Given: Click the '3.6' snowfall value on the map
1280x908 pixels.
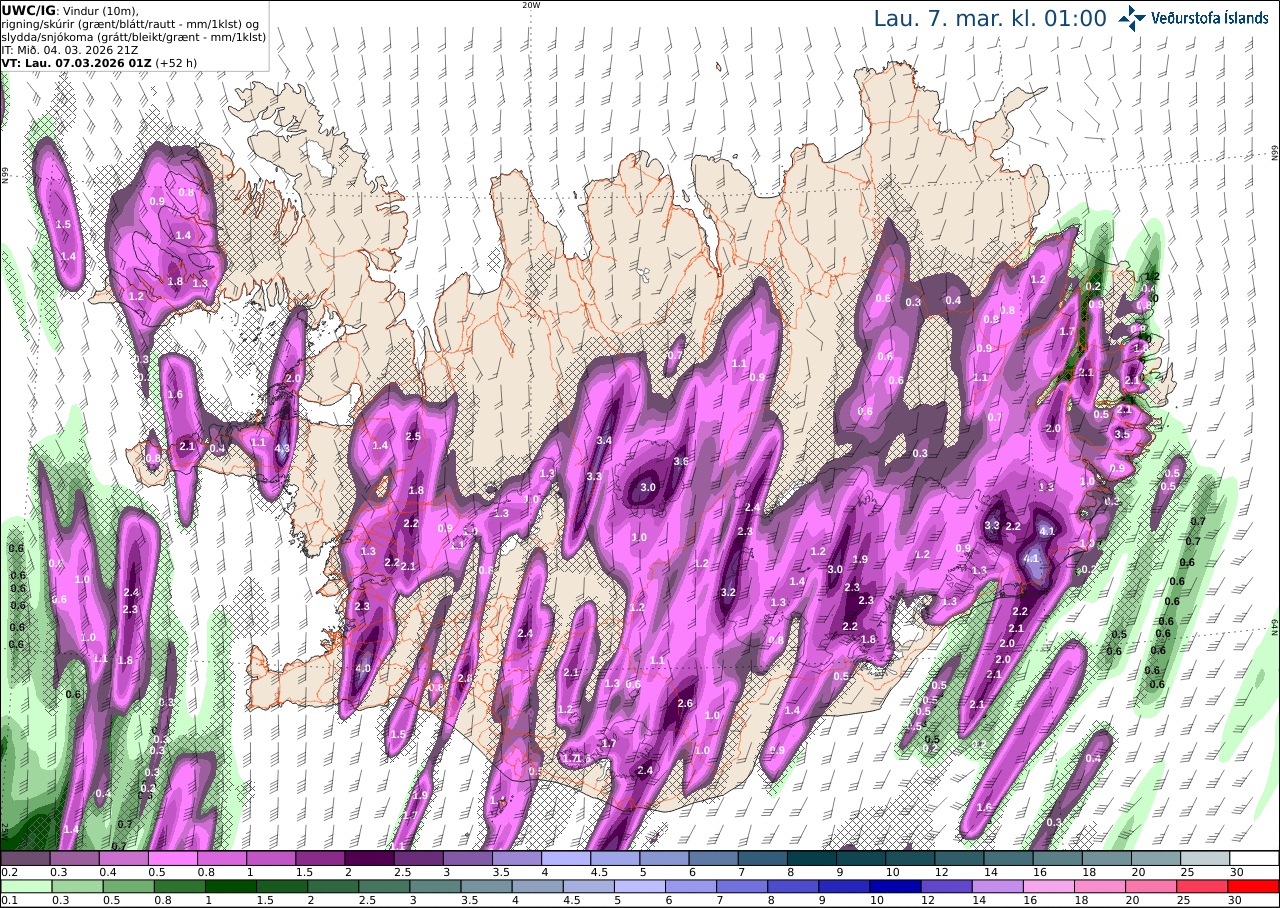Looking at the screenshot, I should tap(682, 461).
